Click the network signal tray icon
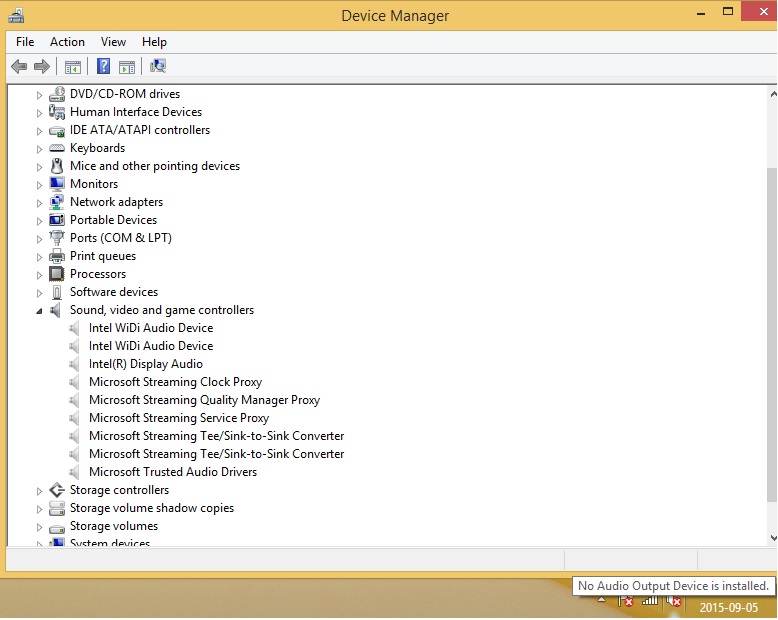Viewport: 778px width, 620px height. (x=650, y=601)
